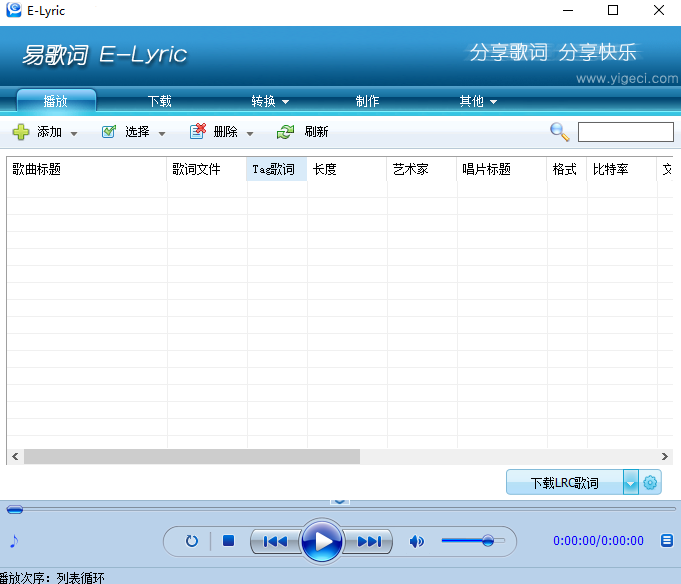Click the Refresh icon in toolbar

[x=286, y=132]
